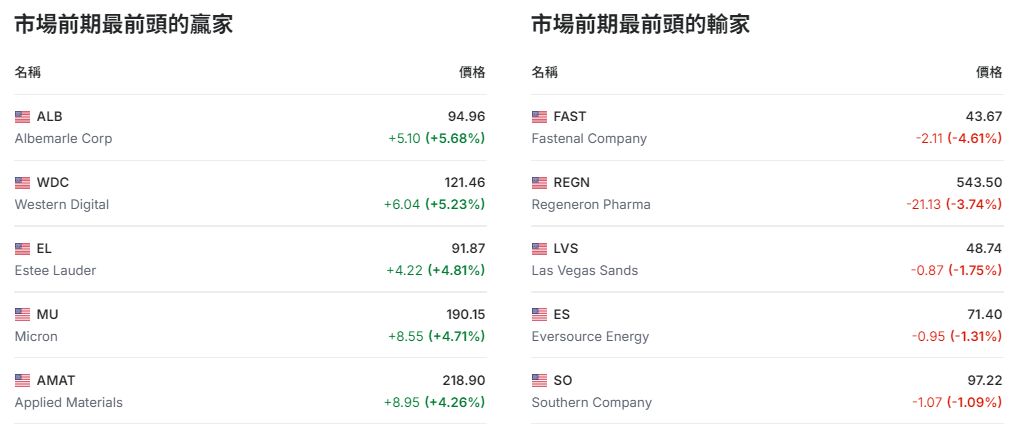
Task: Select the Estee Lauder company name
Action: tap(55, 271)
